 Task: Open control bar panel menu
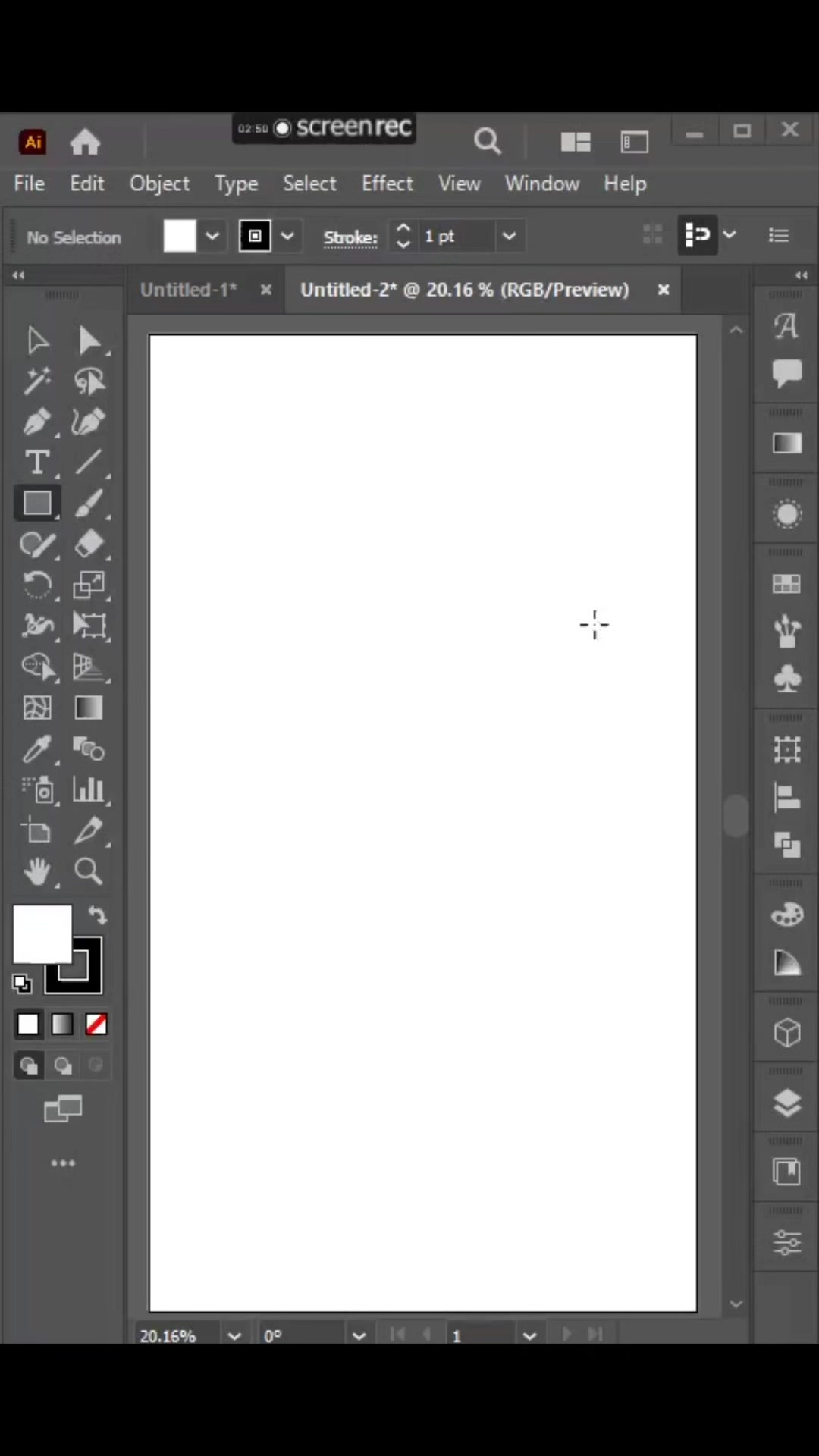(x=779, y=235)
